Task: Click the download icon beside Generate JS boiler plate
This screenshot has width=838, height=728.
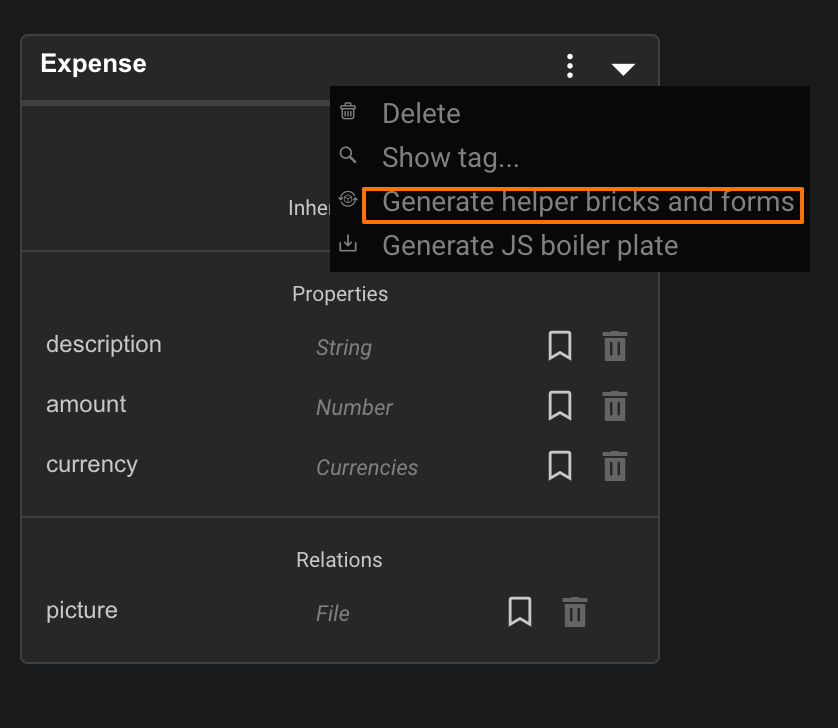Action: click(348, 245)
